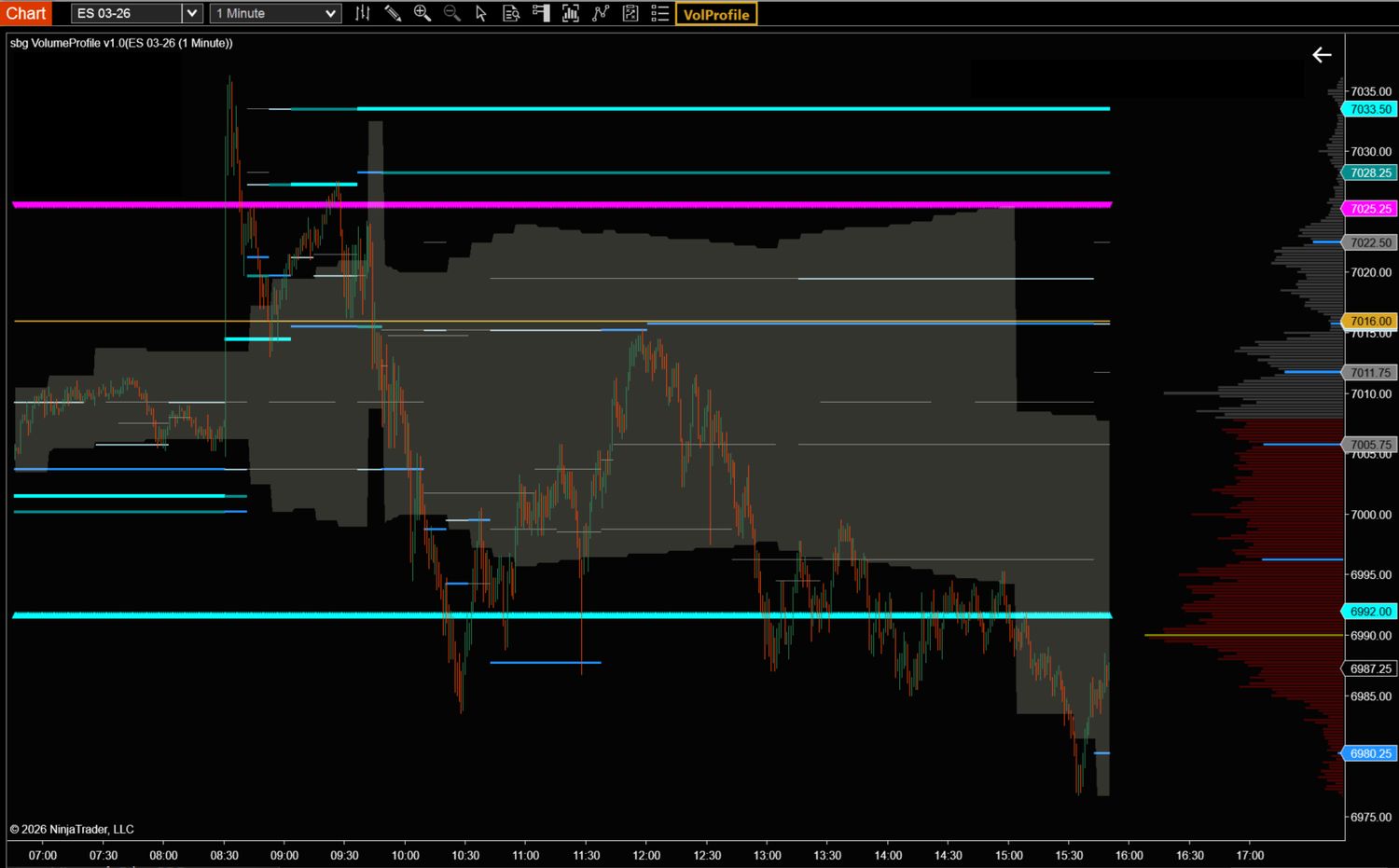Click the cyan 6992.00 price marker

click(x=1370, y=612)
